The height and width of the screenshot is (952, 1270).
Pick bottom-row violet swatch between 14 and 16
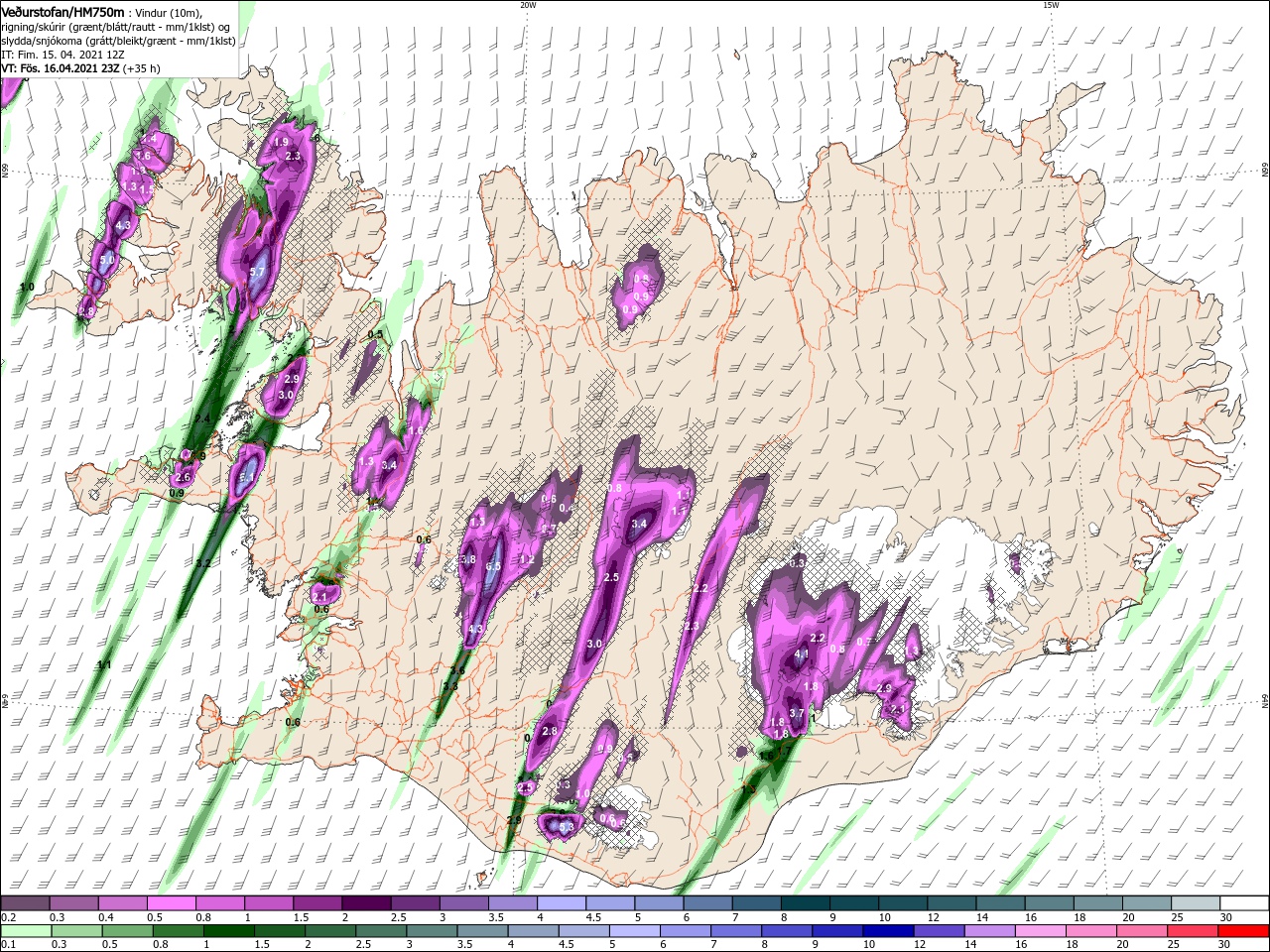(989, 931)
